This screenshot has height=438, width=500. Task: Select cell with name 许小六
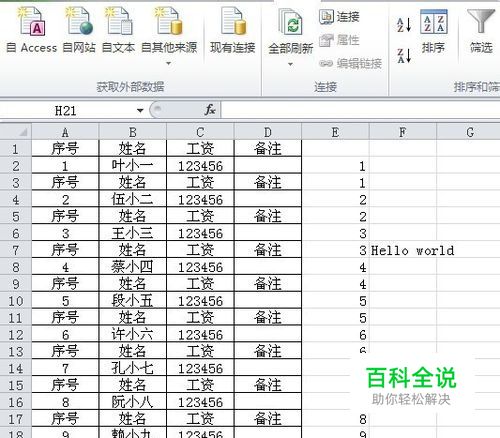point(133,334)
